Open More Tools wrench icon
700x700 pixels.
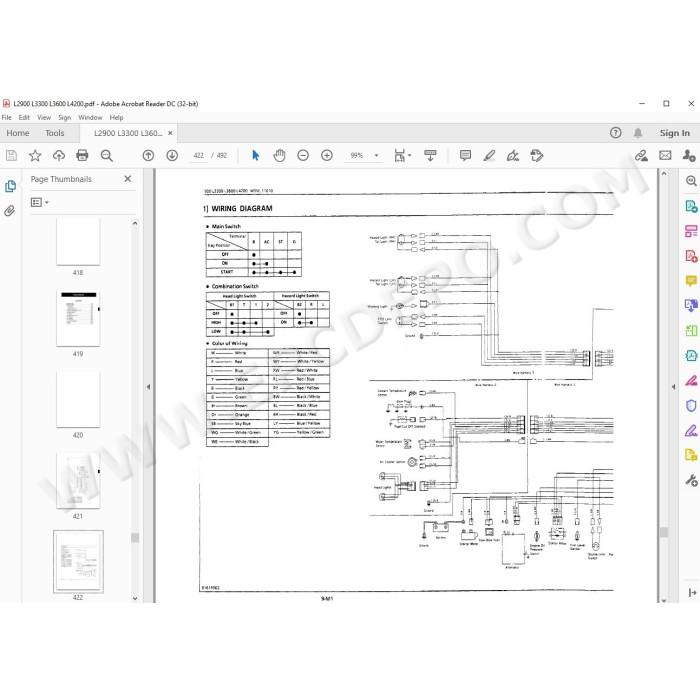(691, 480)
